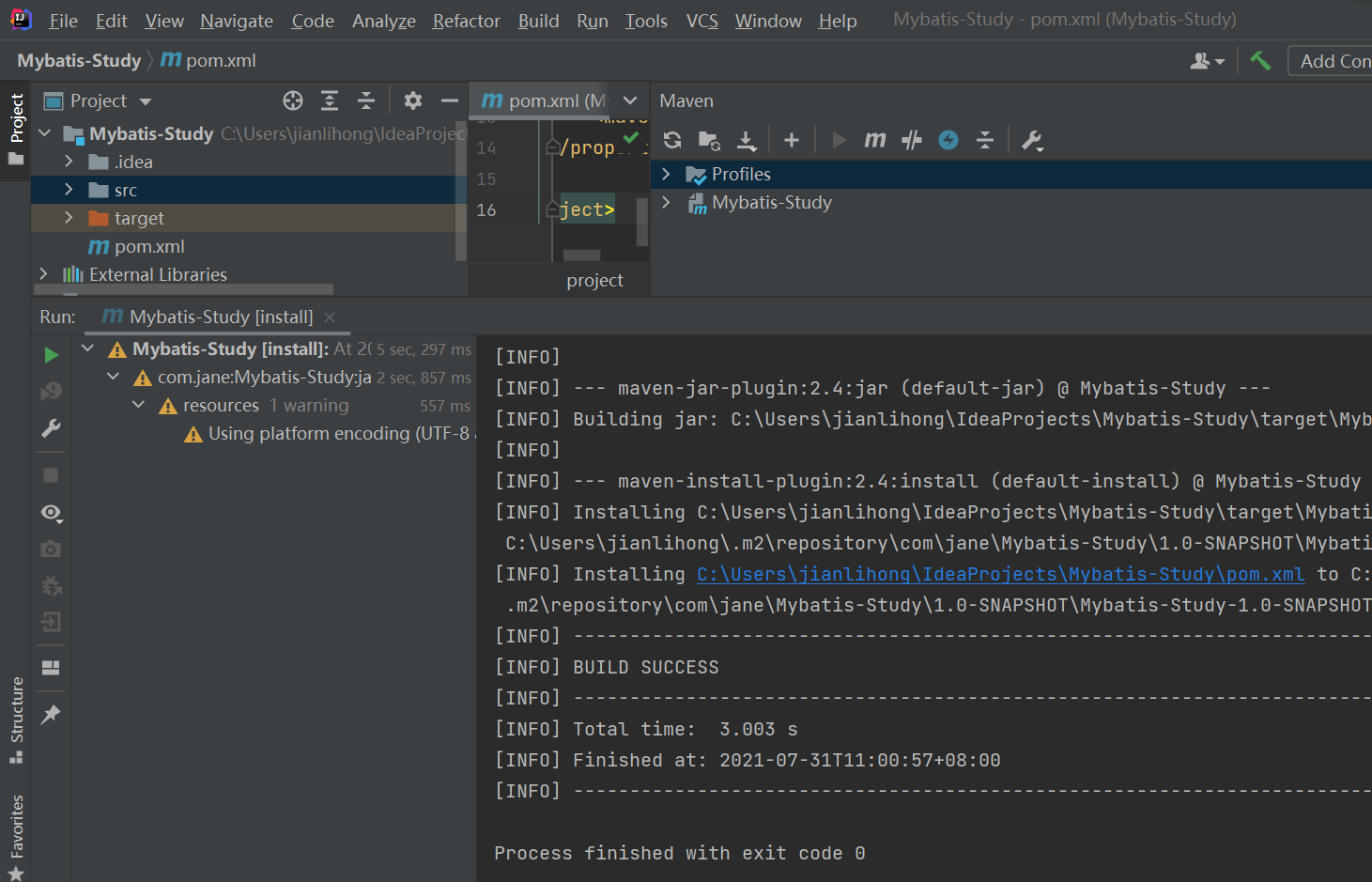This screenshot has width=1372, height=882.
Task: Click the exit arrow icon in Run toolbar
Action: (x=52, y=622)
